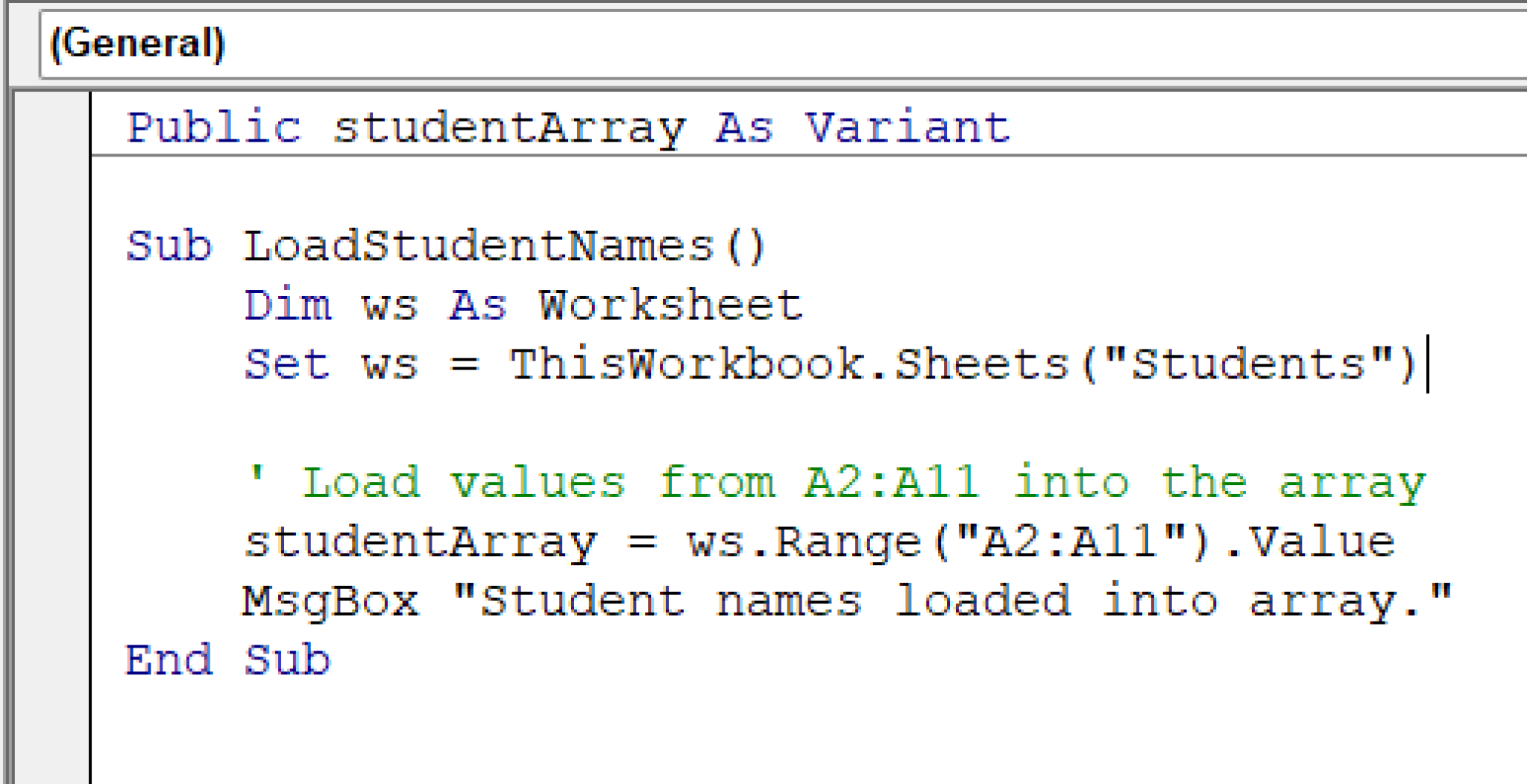Click the End Sub line
This screenshot has width=1527, height=784.
tap(224, 658)
